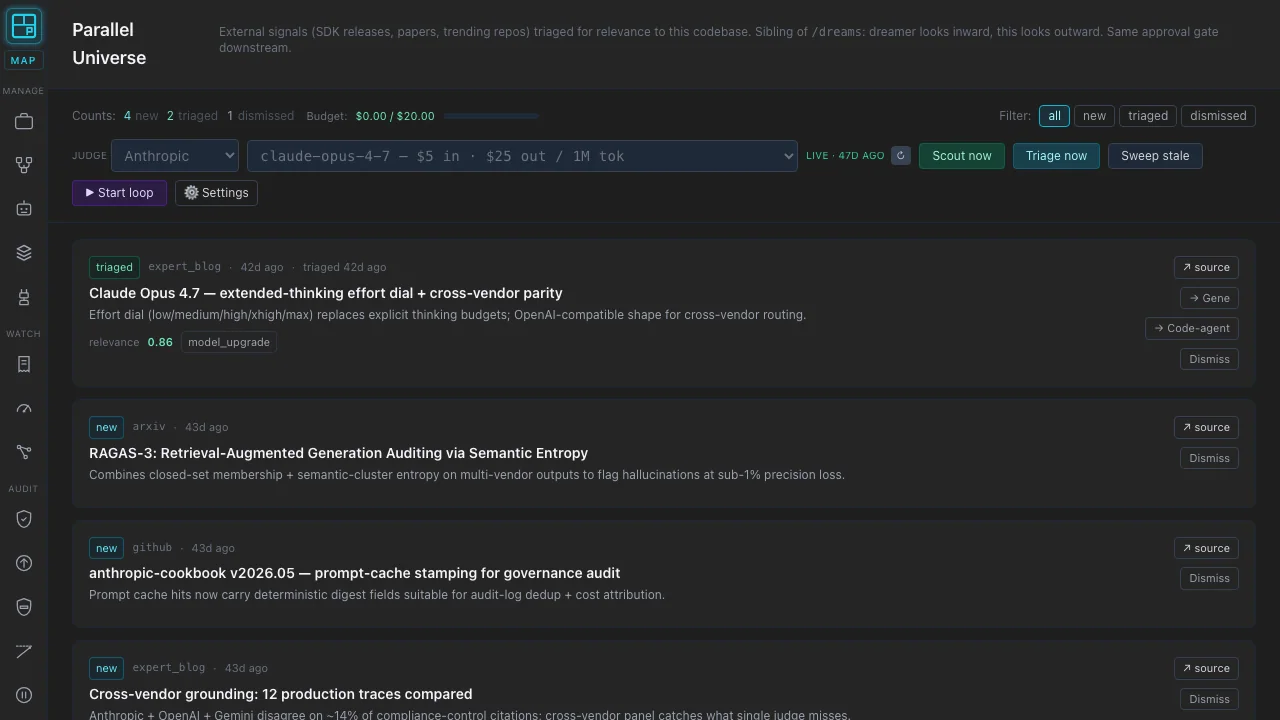Click the 'RAGAS-3' card title
The image size is (1280, 720).
[338, 453]
